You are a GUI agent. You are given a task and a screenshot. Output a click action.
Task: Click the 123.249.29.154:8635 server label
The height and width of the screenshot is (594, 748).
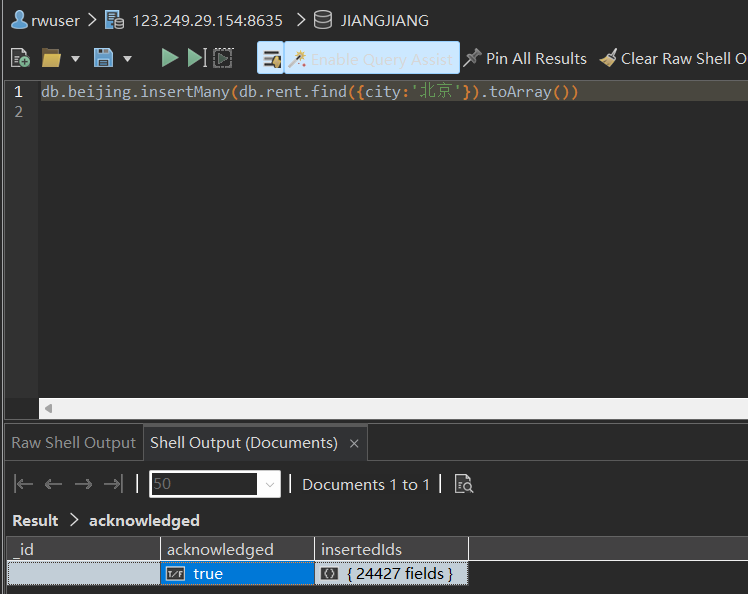(x=208, y=21)
